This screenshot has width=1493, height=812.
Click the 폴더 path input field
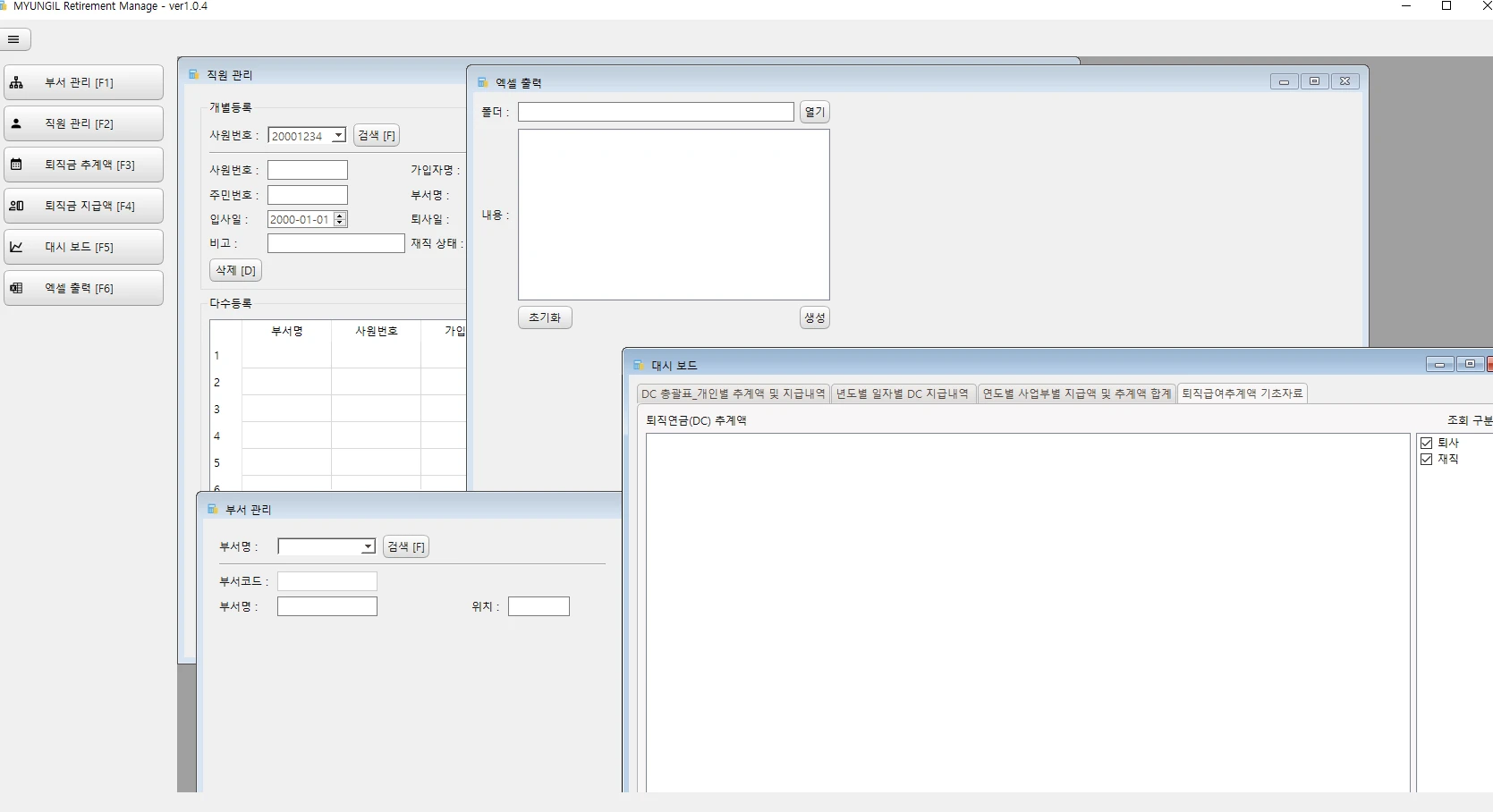click(656, 112)
